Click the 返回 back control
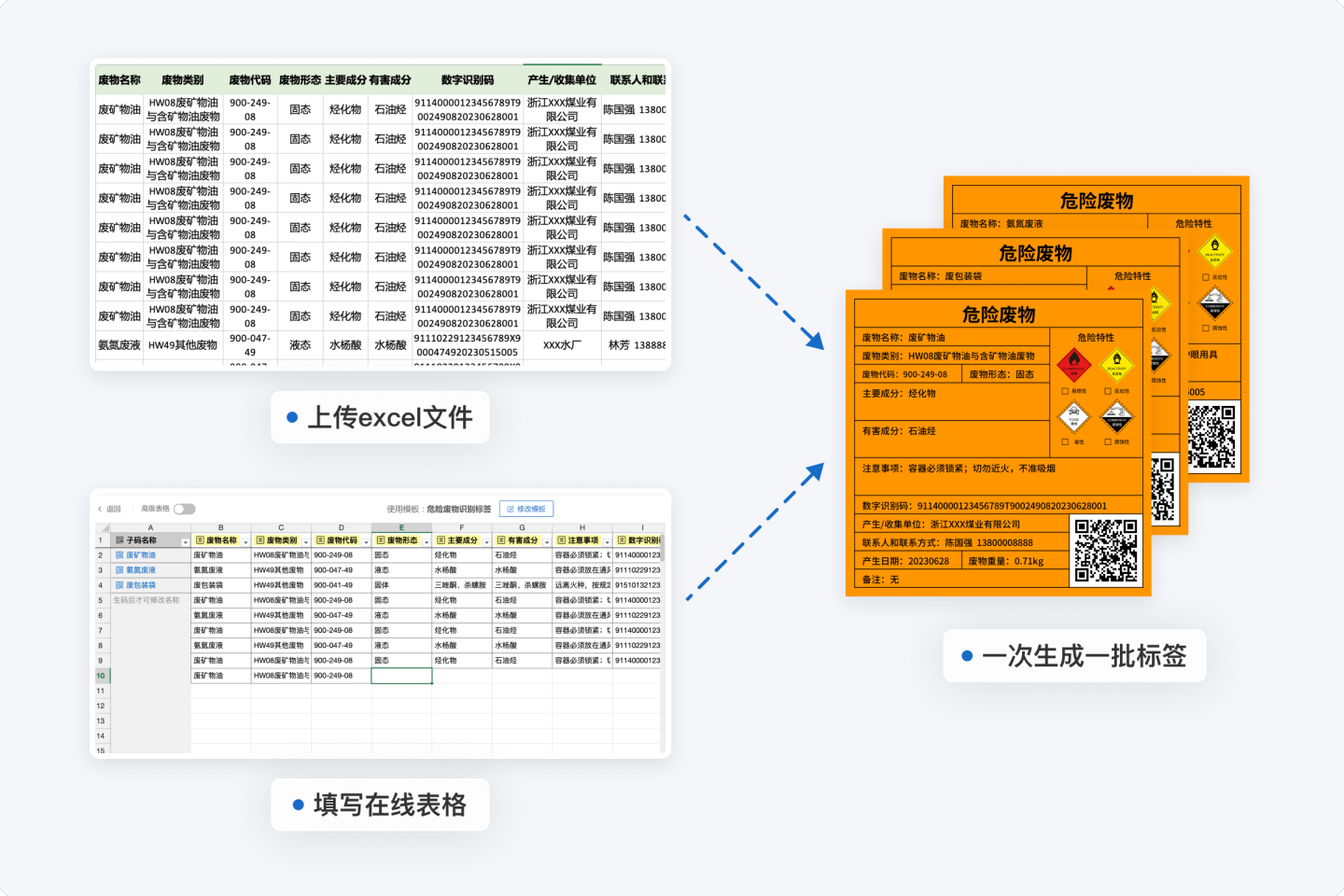 [110, 509]
